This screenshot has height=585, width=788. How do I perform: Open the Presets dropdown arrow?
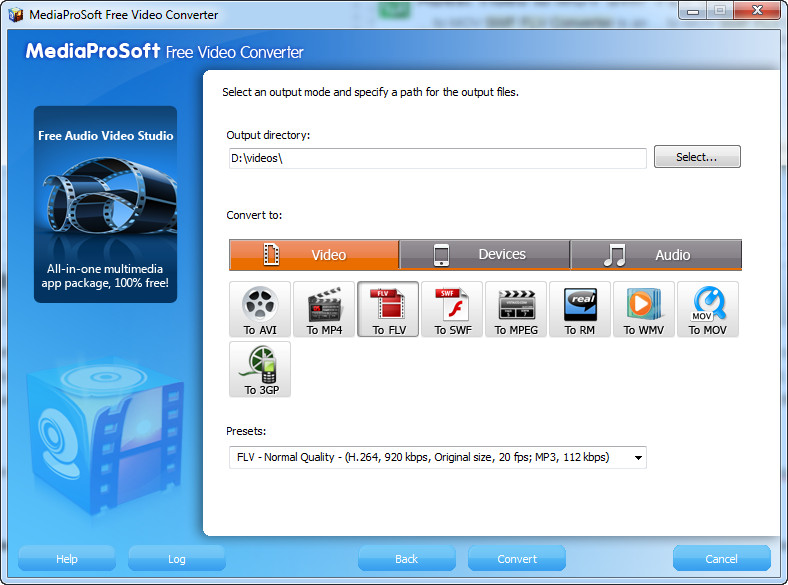click(638, 457)
